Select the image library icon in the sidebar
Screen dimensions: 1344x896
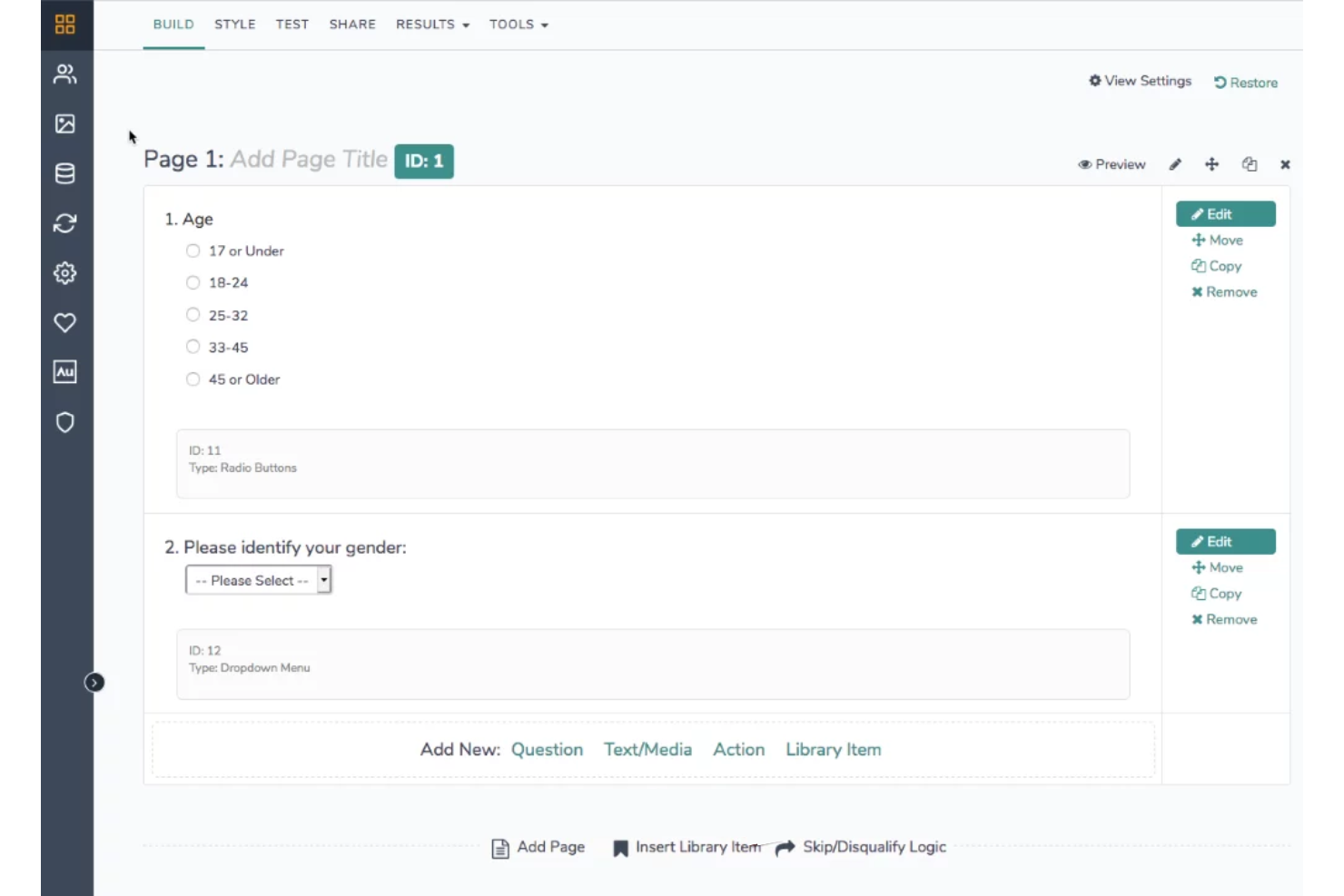pos(64,124)
